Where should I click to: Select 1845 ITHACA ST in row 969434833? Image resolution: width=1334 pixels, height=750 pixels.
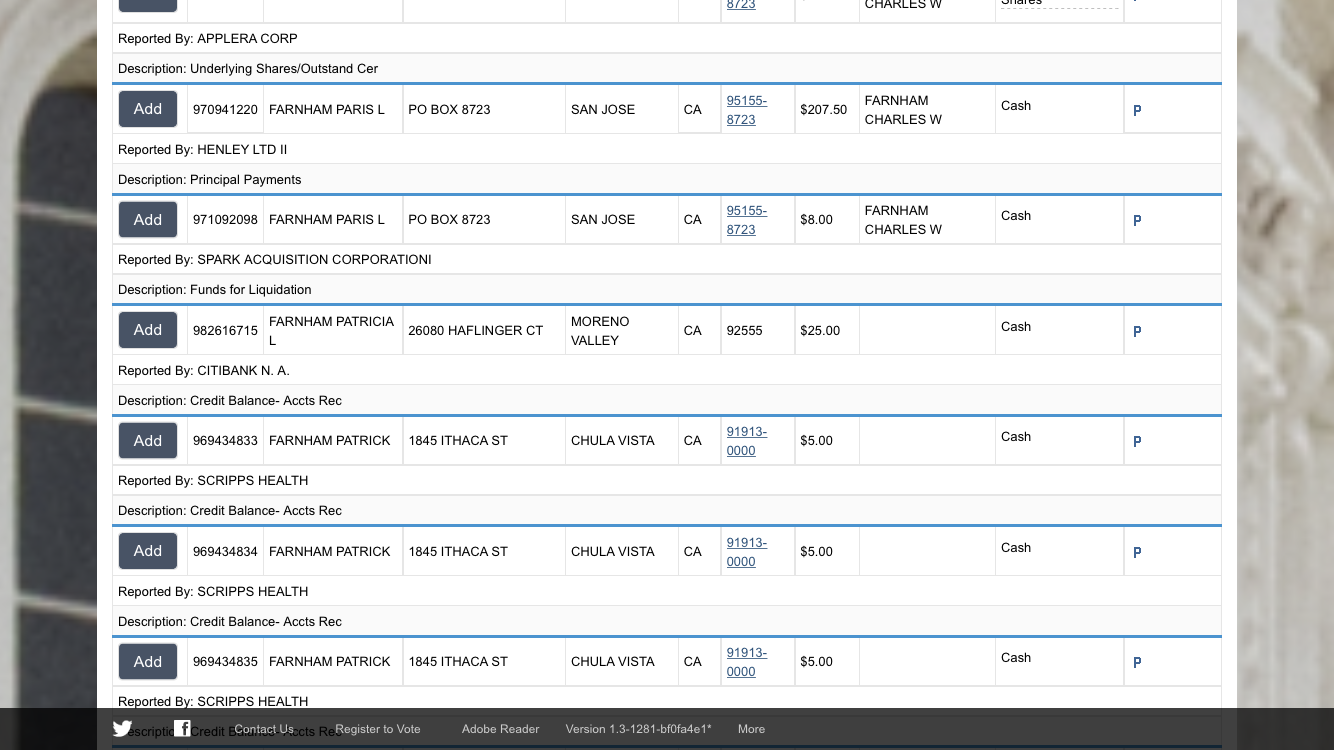[458, 441]
